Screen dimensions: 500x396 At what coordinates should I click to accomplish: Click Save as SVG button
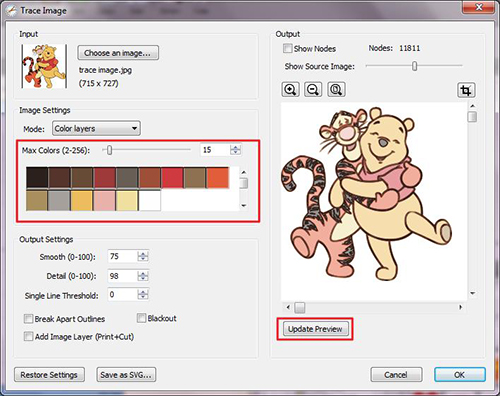(x=126, y=375)
